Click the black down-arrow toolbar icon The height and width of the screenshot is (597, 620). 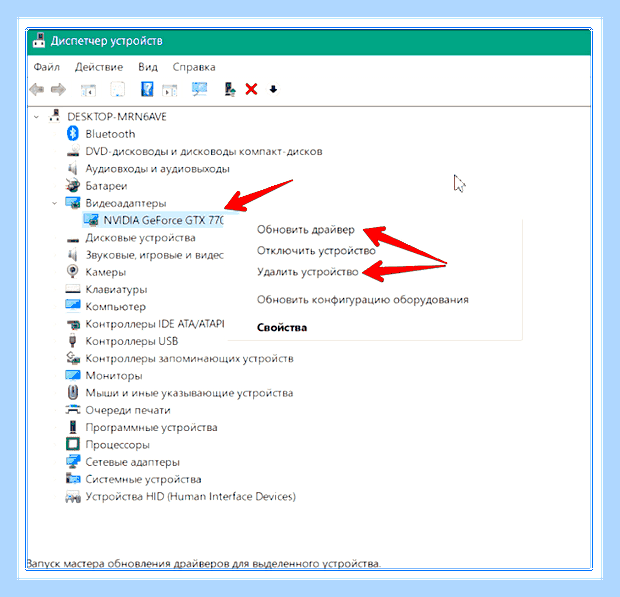coord(273,89)
